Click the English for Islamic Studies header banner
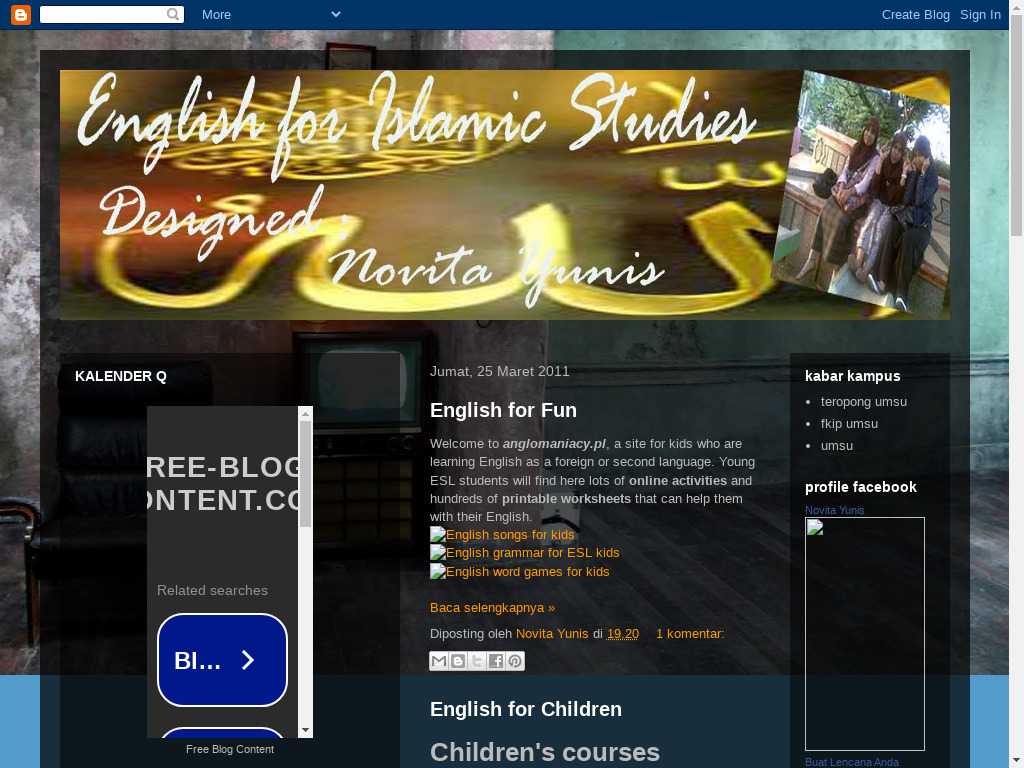The image size is (1024, 768). click(505, 195)
